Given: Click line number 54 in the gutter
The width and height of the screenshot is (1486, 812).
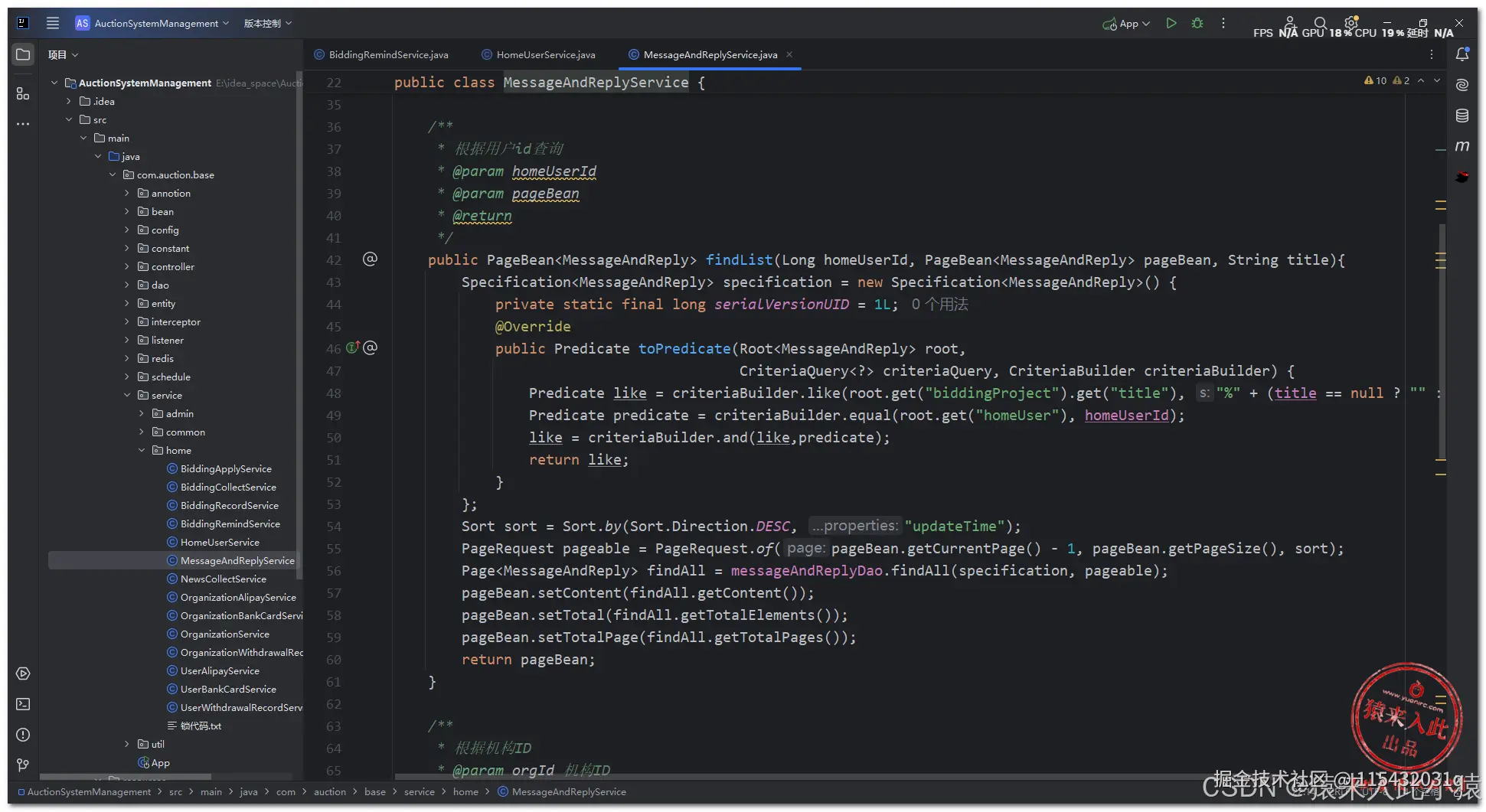Looking at the screenshot, I should [x=334, y=527].
